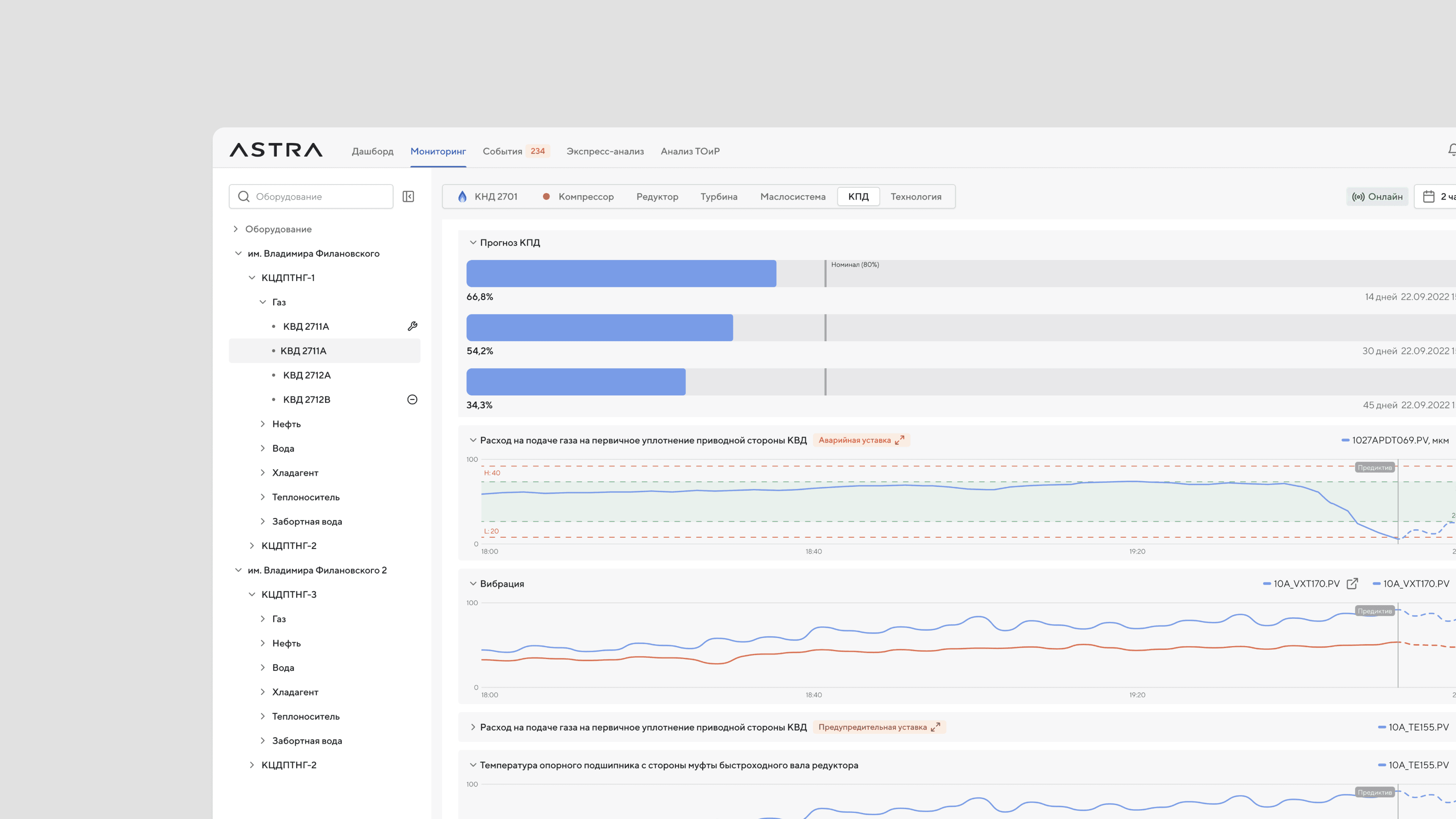
Task: Click the minus circle icon beside КВД 2712В
Action: (412, 400)
